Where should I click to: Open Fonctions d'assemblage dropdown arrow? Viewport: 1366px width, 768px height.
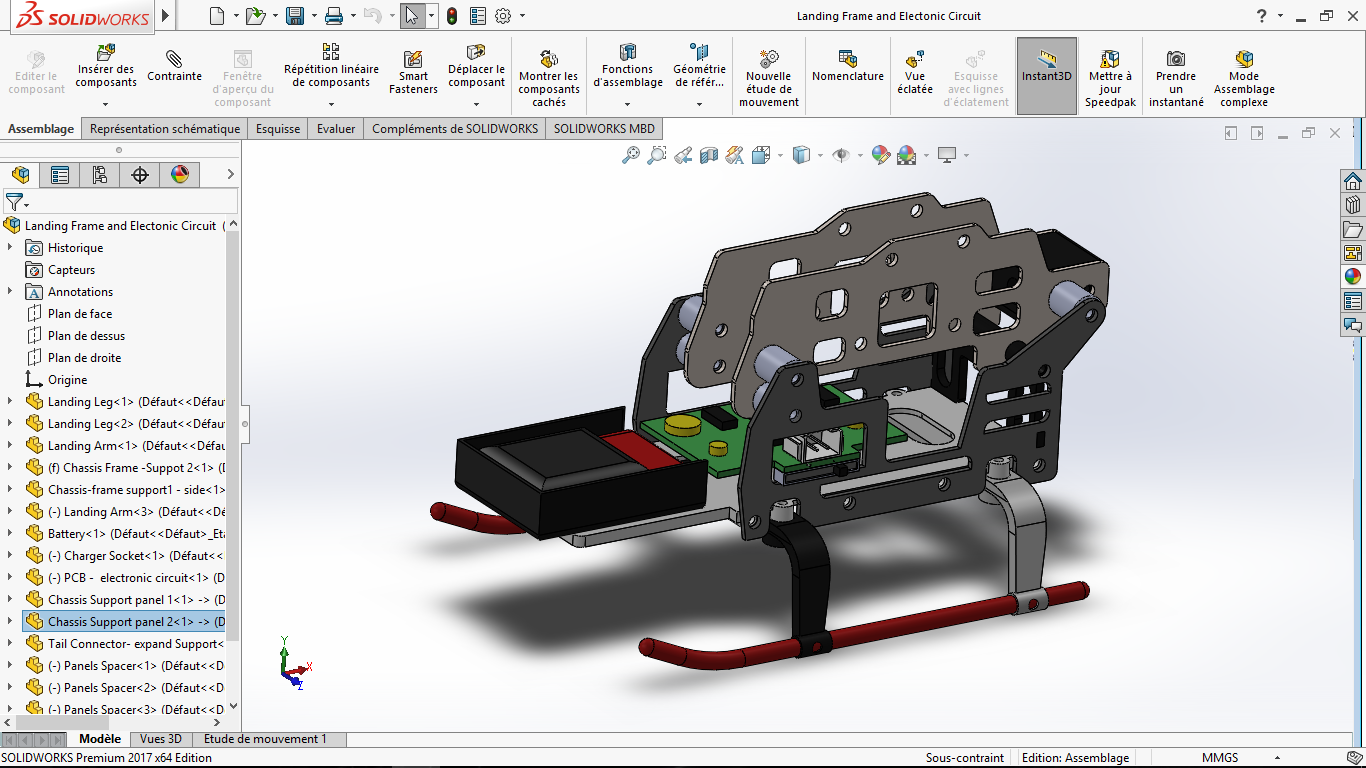[627, 102]
